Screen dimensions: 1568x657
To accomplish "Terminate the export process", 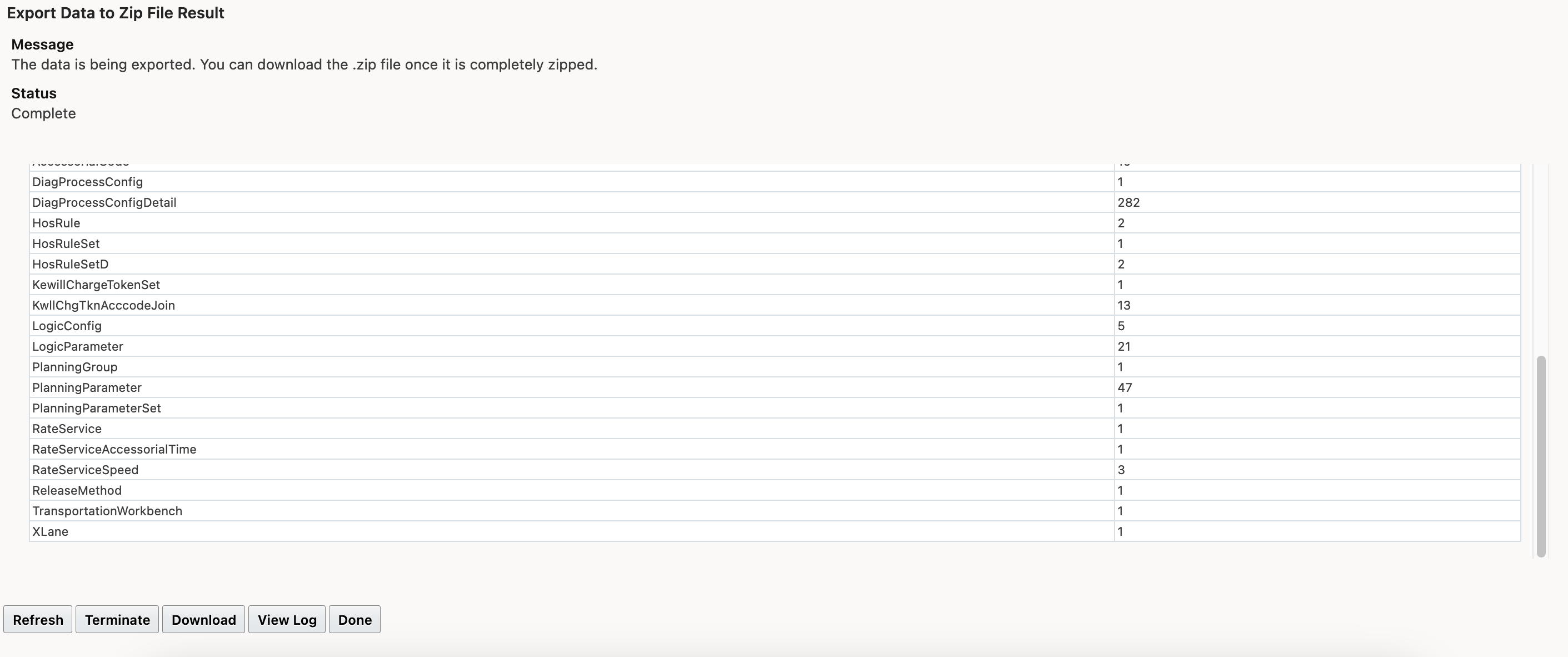I will coord(117,619).
